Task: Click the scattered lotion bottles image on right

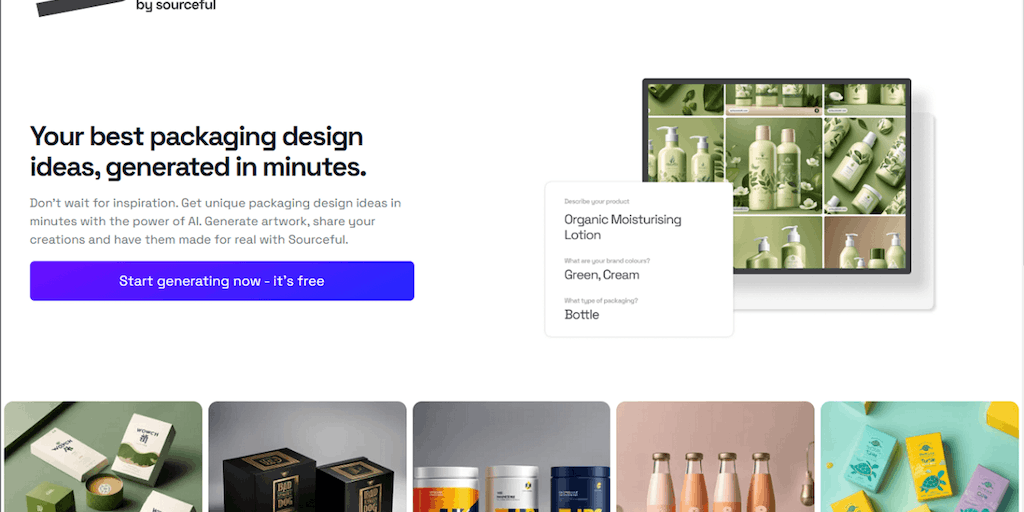Action: pos(865,166)
